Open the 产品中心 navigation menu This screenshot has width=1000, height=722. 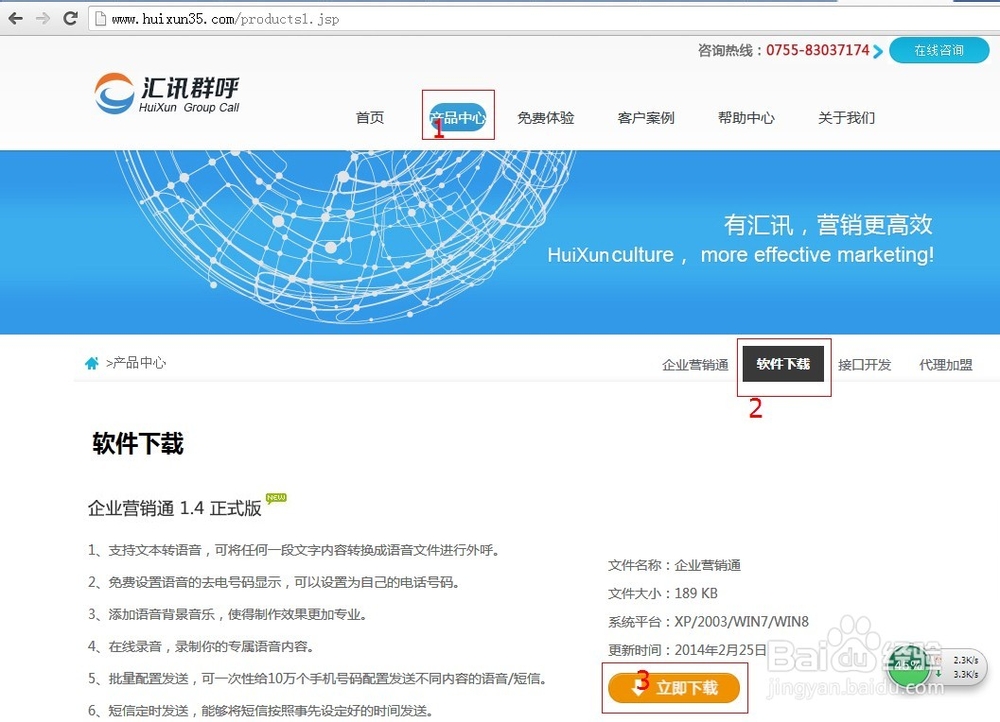(458, 114)
